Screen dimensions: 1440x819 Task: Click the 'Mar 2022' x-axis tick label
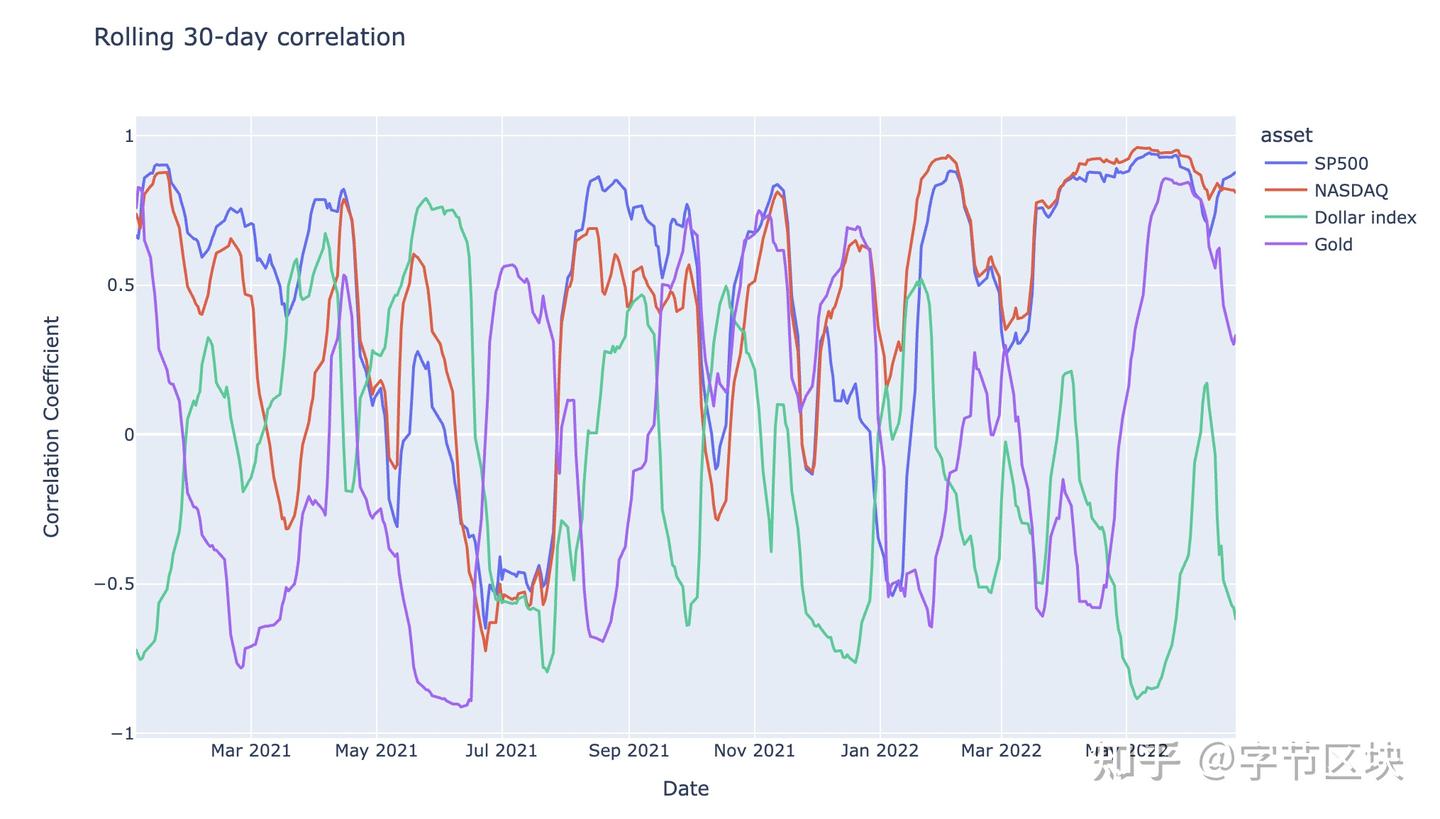(1001, 751)
